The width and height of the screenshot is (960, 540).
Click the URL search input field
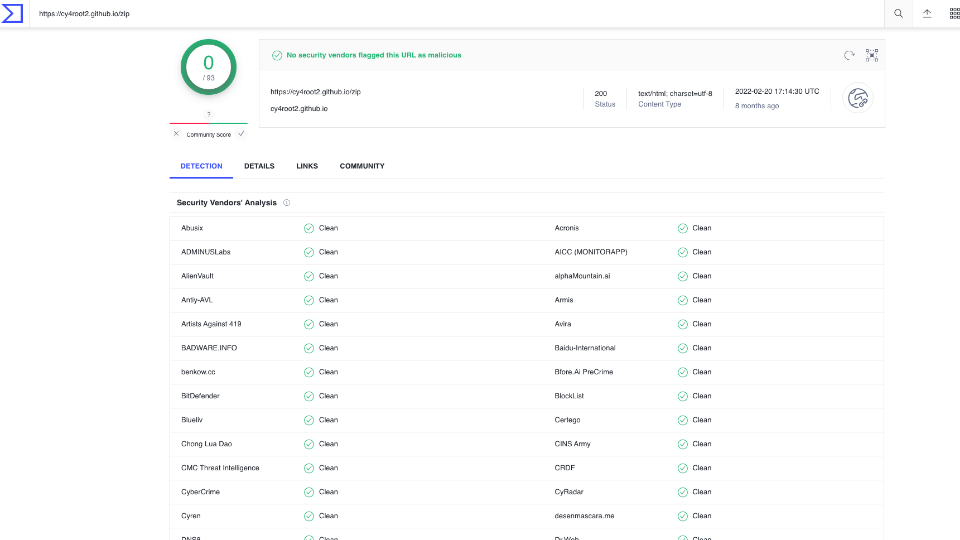pos(457,13)
